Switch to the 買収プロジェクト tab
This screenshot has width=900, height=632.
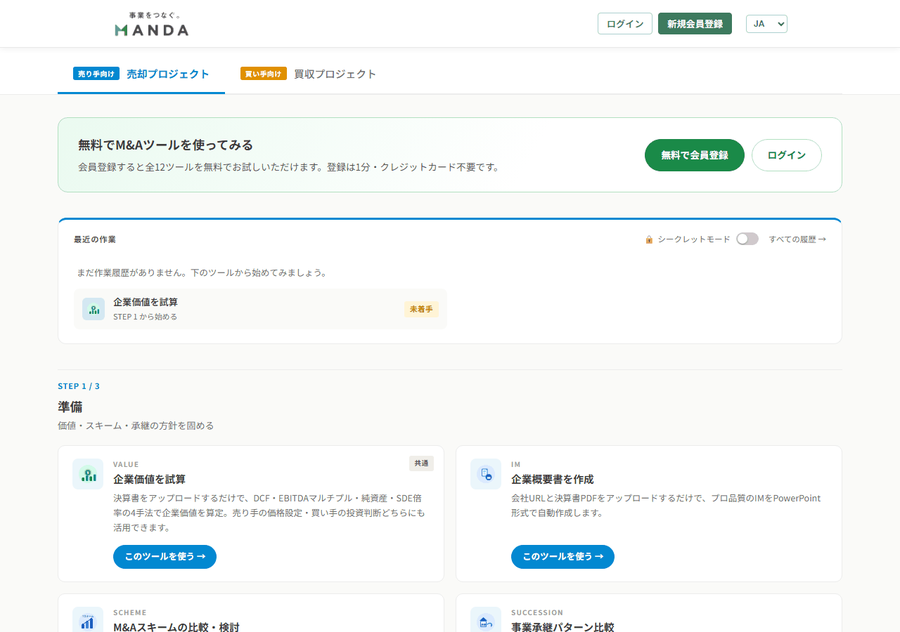(308, 74)
